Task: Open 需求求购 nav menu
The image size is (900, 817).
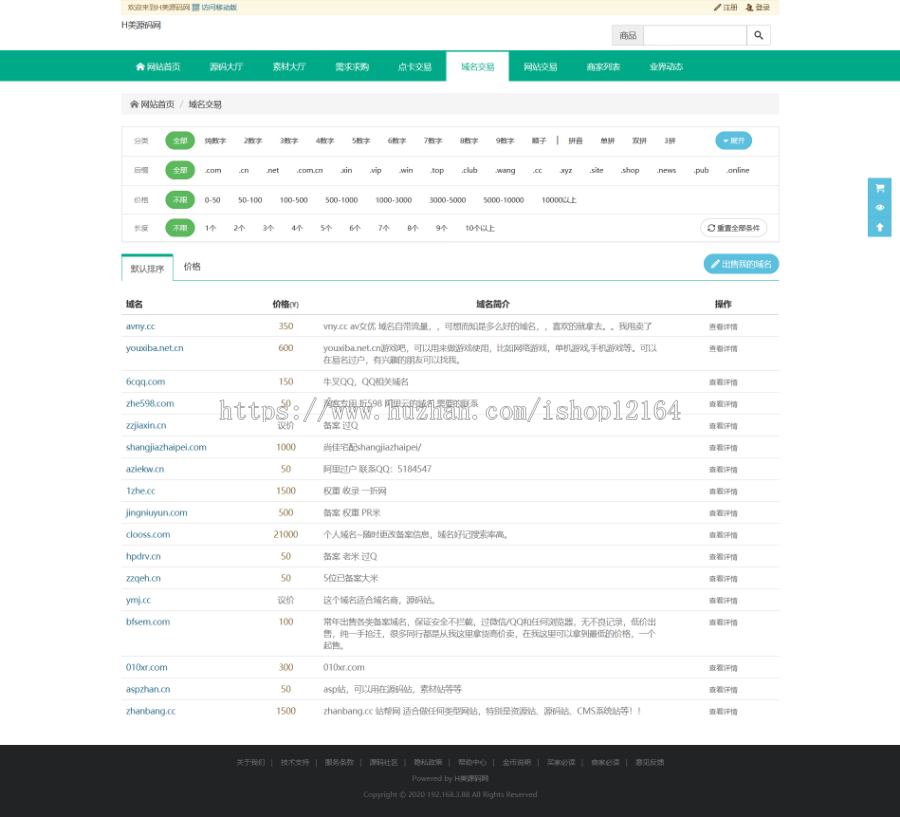Action: tap(352, 67)
